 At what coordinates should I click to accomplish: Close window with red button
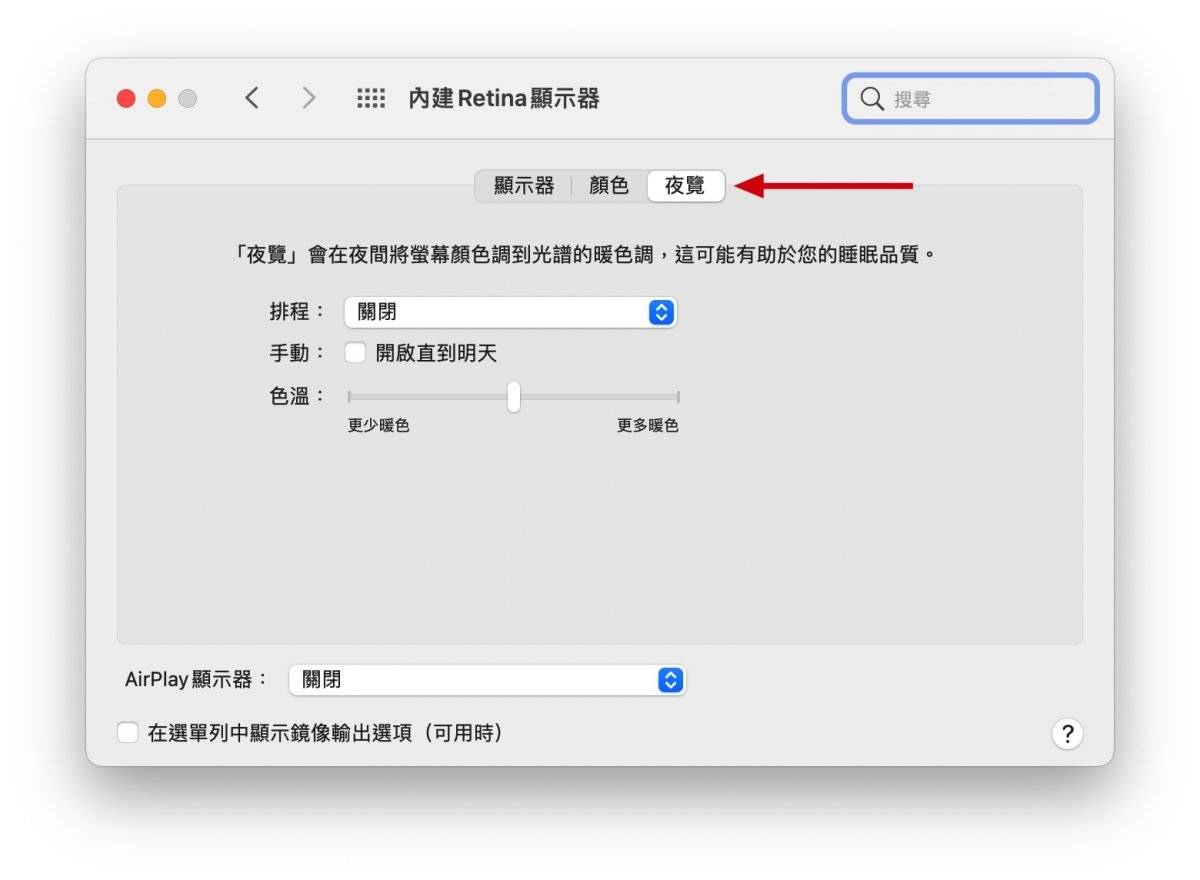coord(126,98)
